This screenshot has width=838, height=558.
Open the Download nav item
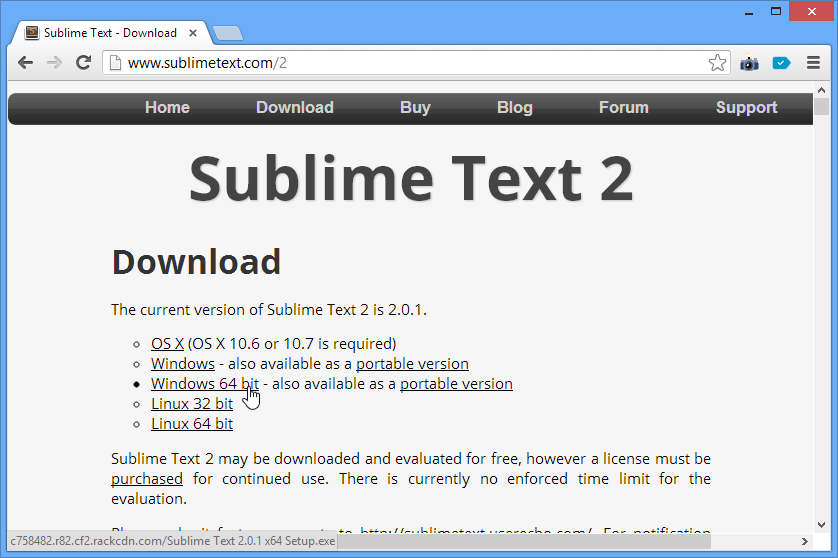(x=295, y=107)
